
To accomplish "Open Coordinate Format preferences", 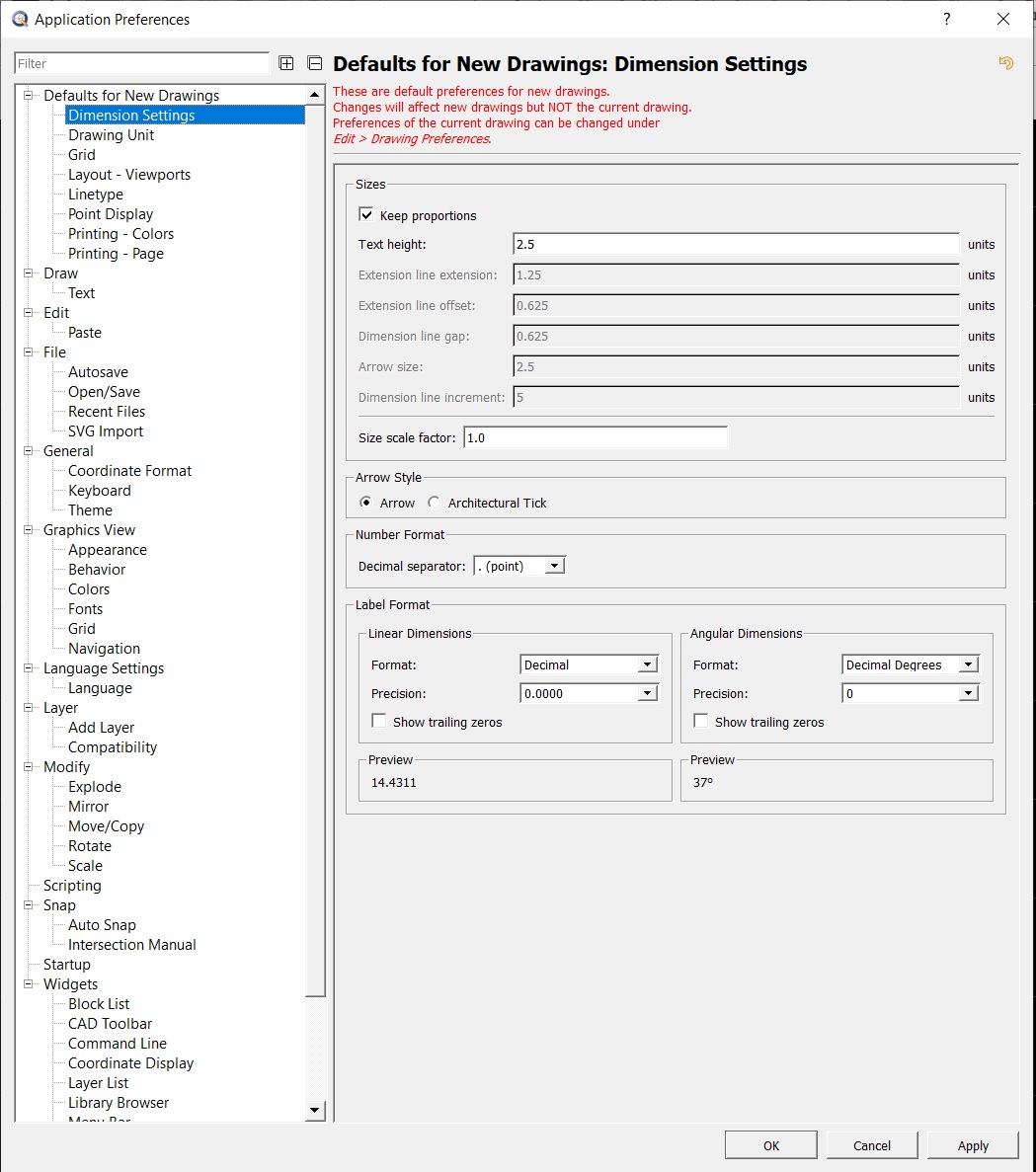I will 130,471.
